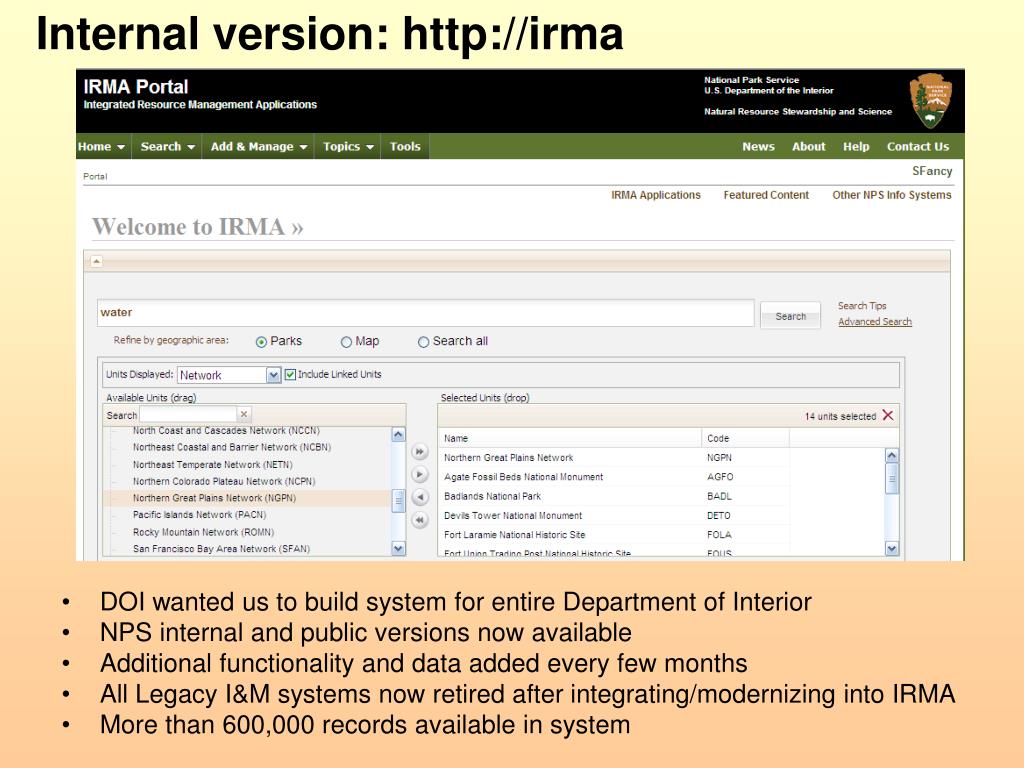This screenshot has width=1024, height=768.
Task: Click the main search box containing water
Action: point(426,313)
